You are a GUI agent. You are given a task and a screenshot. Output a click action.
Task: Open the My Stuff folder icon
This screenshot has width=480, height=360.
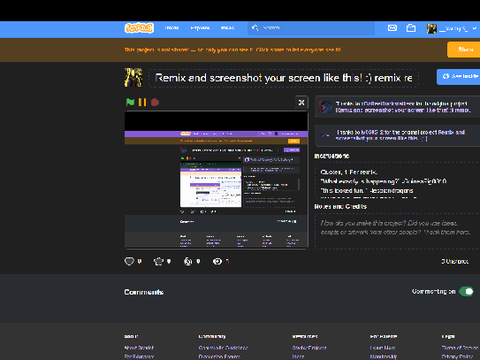[x=411, y=28]
